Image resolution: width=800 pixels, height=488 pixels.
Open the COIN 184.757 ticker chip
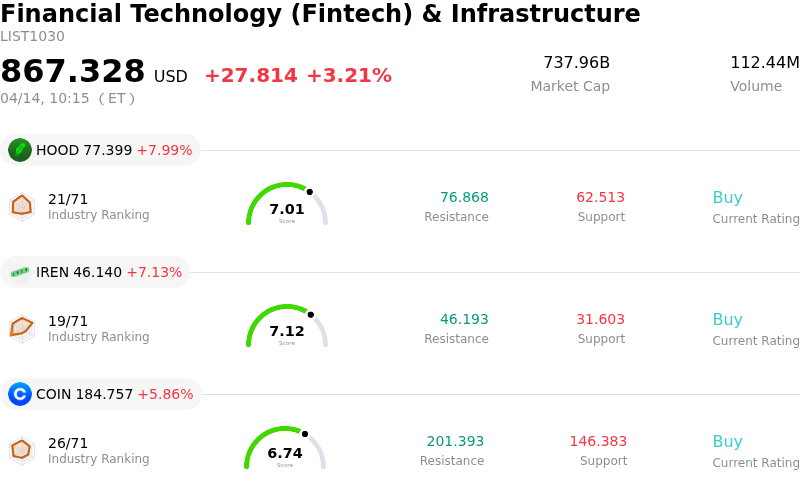click(x=102, y=394)
